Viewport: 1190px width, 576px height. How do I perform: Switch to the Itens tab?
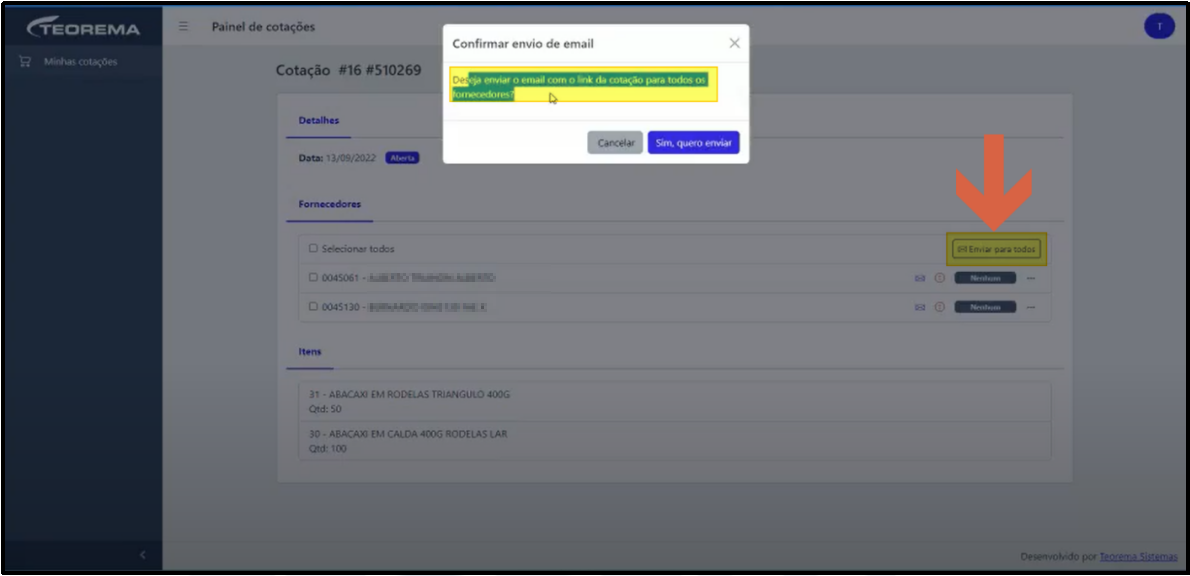310,352
